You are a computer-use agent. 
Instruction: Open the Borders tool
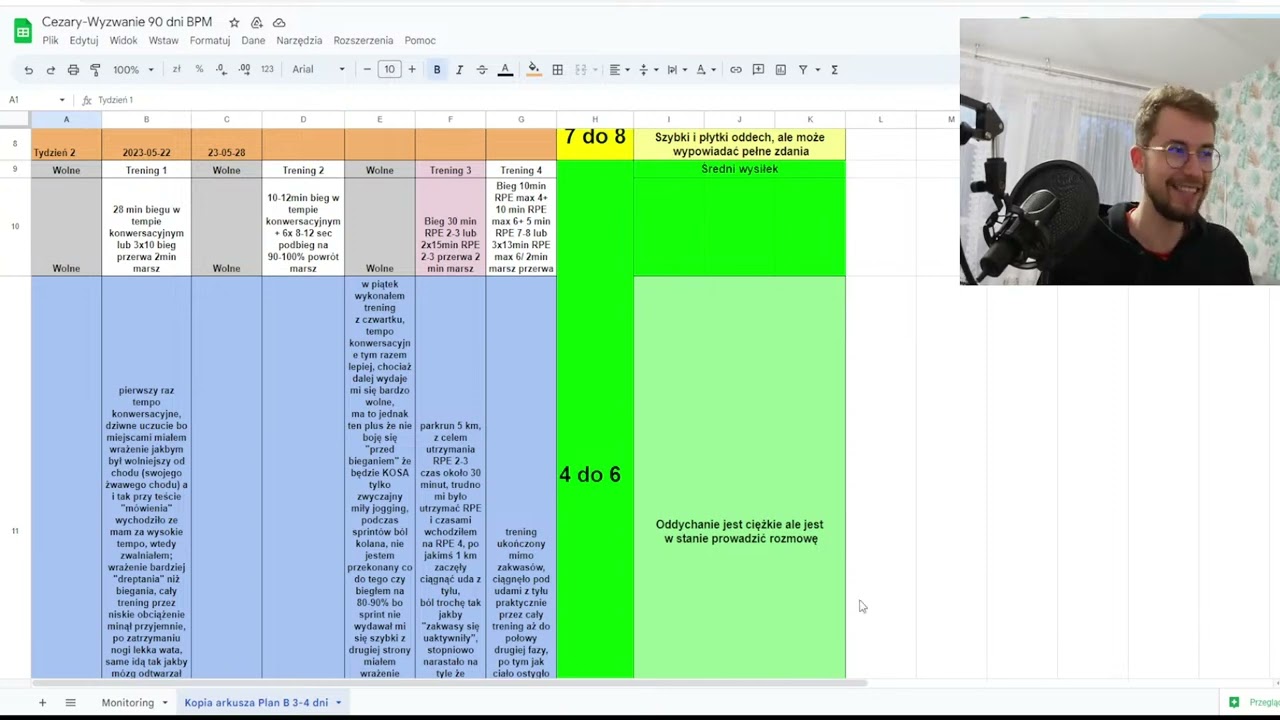557,70
